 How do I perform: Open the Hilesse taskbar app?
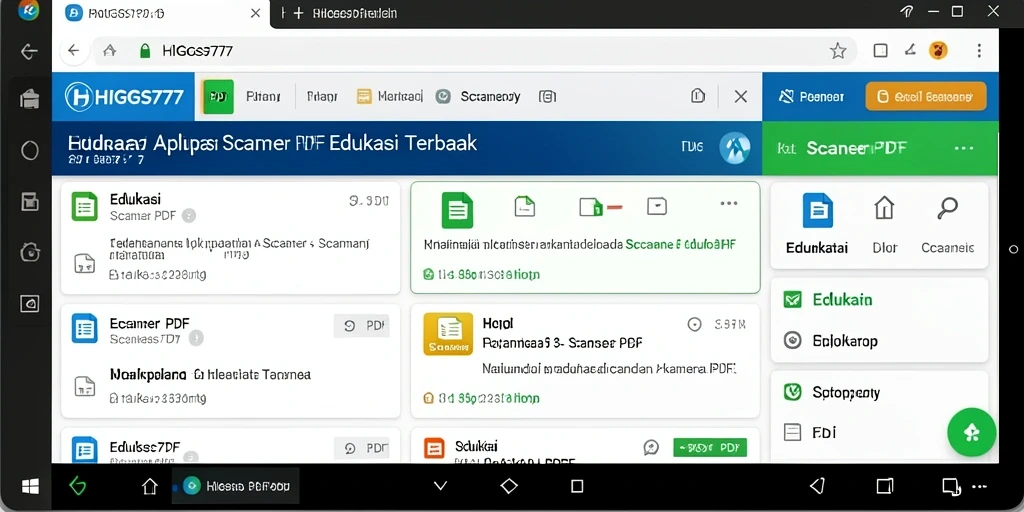pos(236,486)
